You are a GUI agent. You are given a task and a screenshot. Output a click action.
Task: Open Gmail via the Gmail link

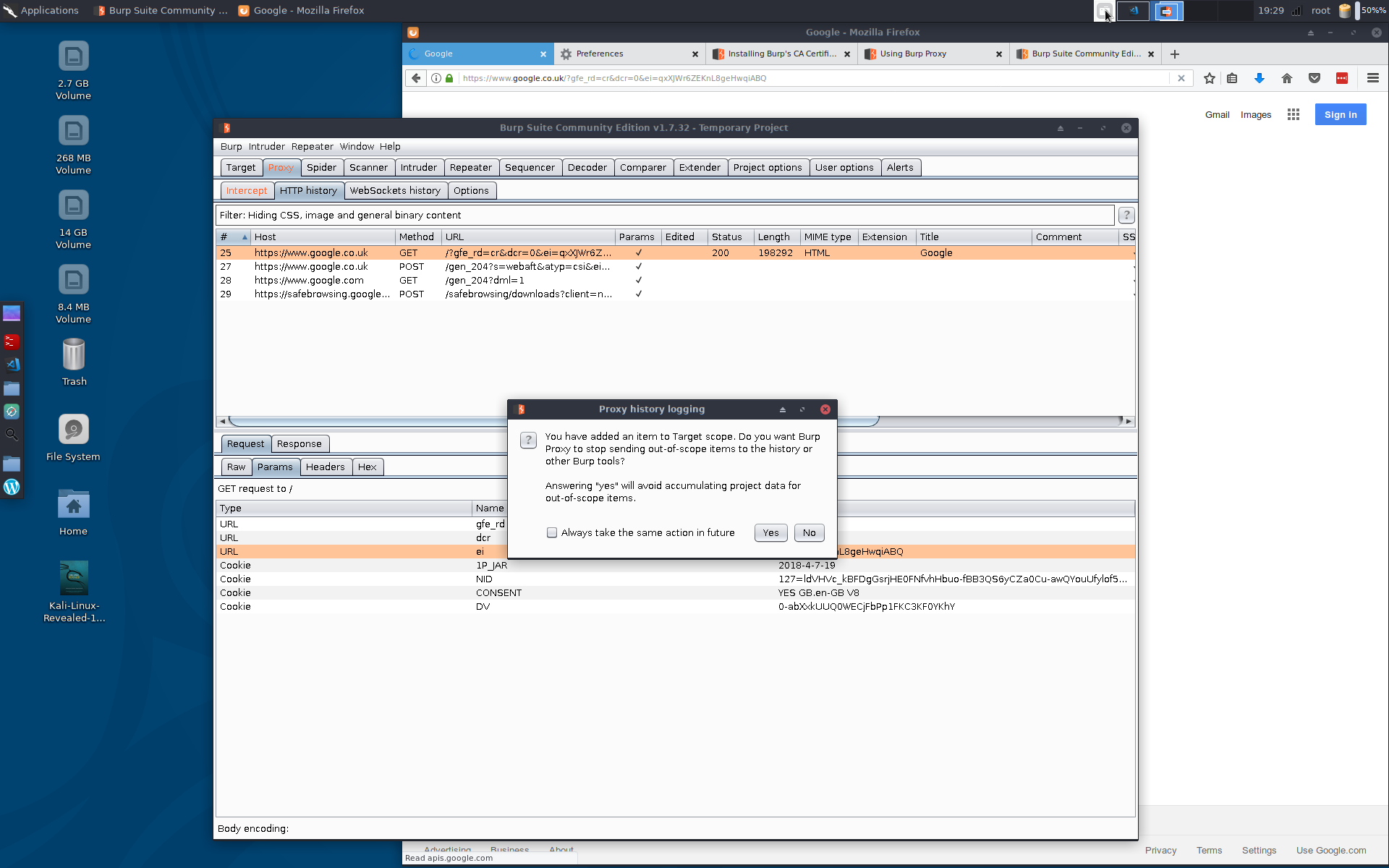tap(1217, 114)
